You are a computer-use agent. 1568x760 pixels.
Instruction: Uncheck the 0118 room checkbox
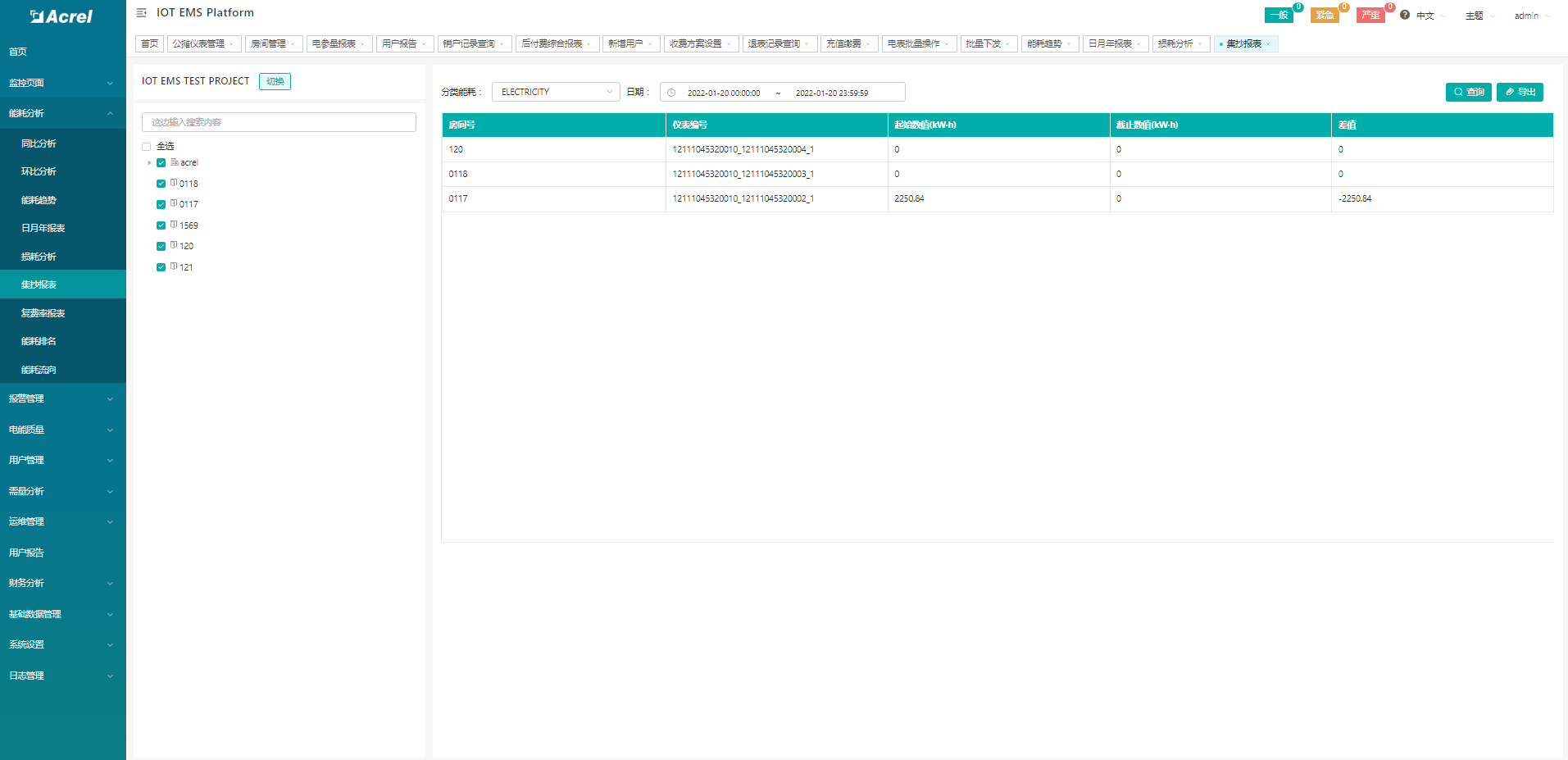click(x=161, y=184)
